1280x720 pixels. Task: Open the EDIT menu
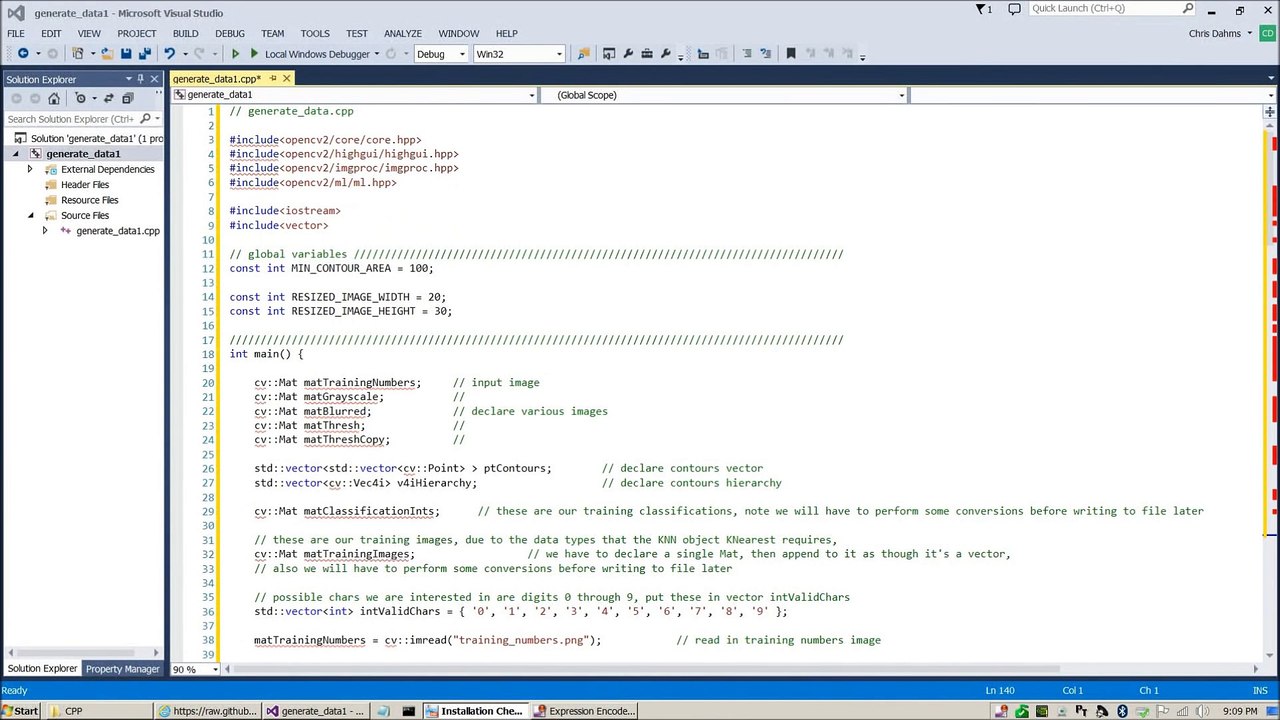point(51,33)
